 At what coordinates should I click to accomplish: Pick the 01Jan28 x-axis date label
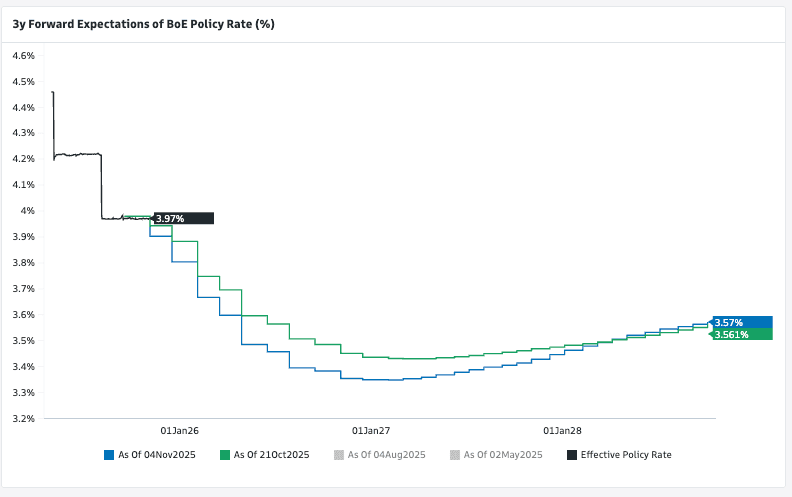[x=562, y=431]
